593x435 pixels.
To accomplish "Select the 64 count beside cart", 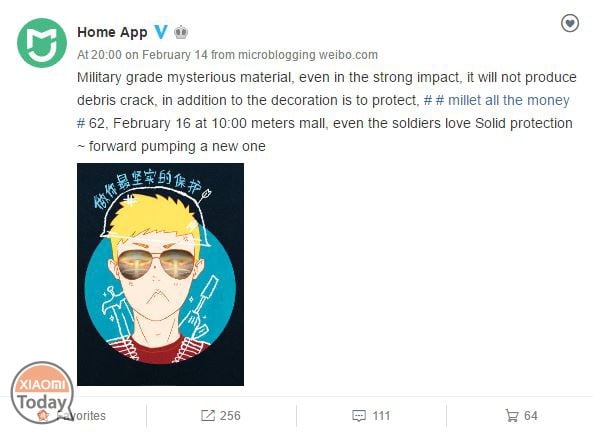I will [531, 416].
